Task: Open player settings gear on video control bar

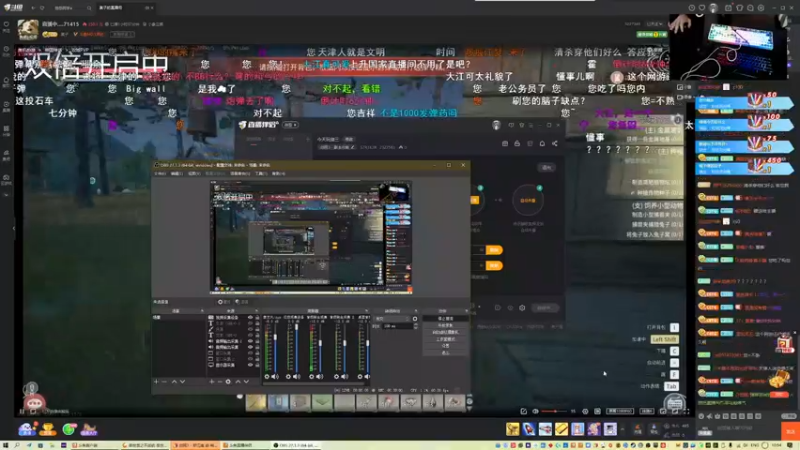Action: 585,411
